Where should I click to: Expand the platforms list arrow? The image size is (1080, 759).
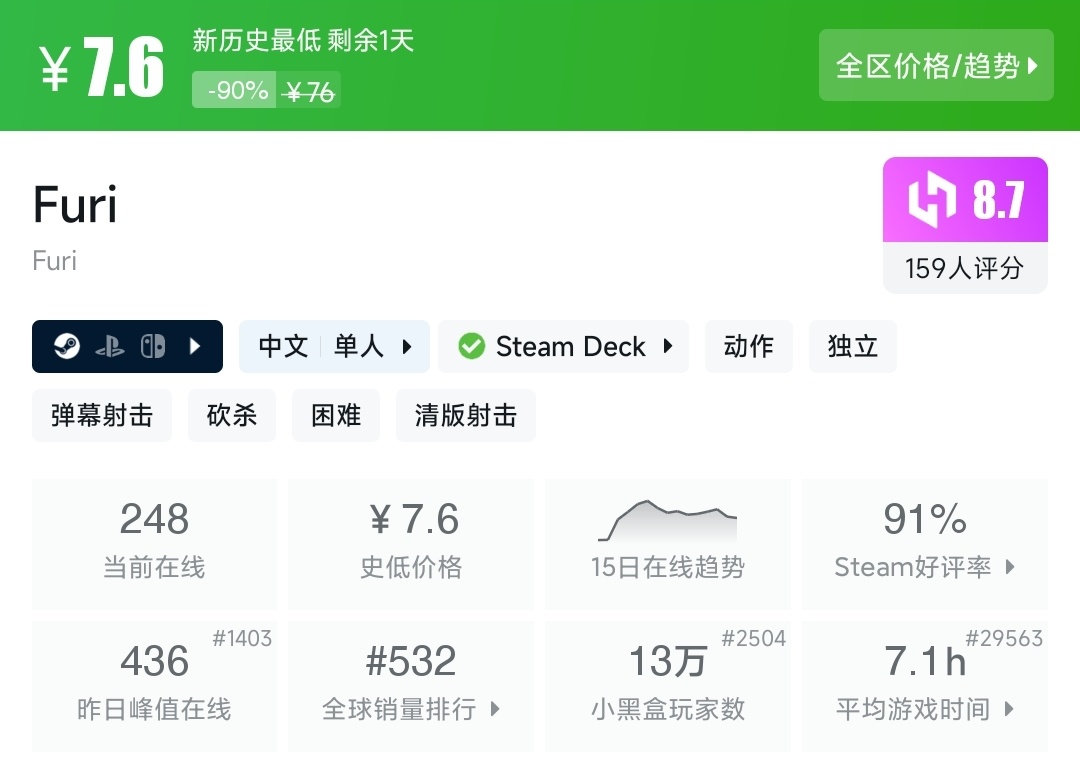(x=196, y=347)
